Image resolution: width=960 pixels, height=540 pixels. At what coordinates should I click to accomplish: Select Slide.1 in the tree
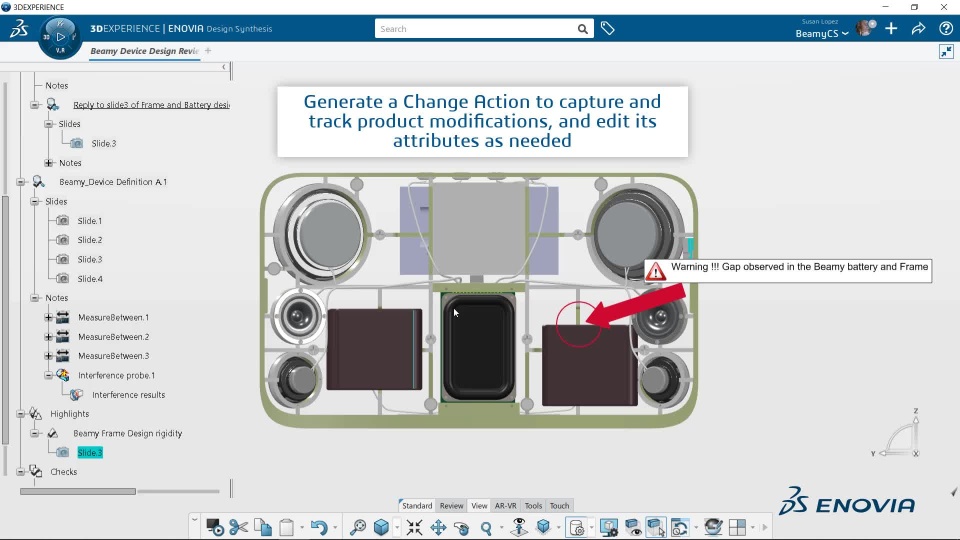[90, 220]
